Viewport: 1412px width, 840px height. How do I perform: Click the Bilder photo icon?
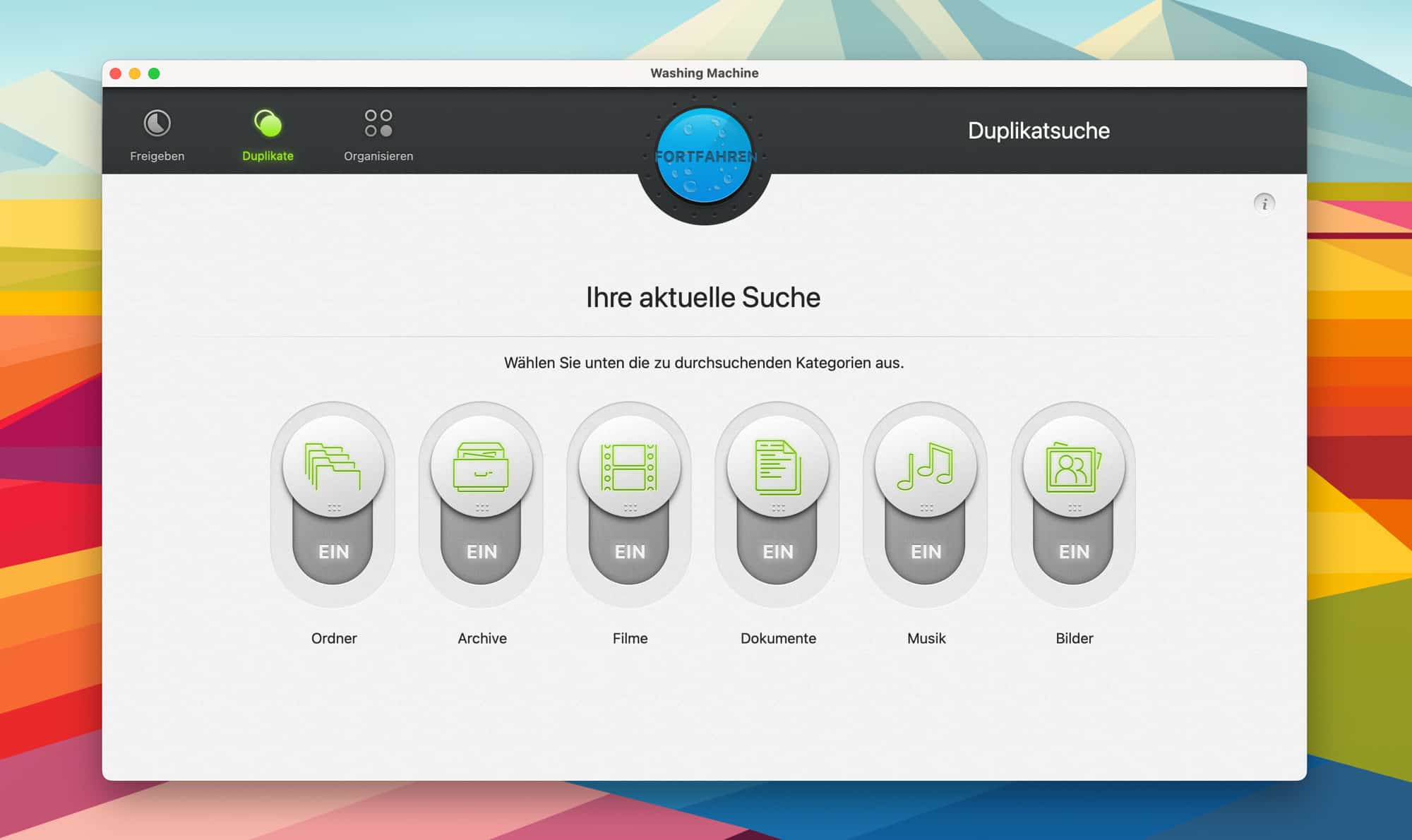[1074, 466]
